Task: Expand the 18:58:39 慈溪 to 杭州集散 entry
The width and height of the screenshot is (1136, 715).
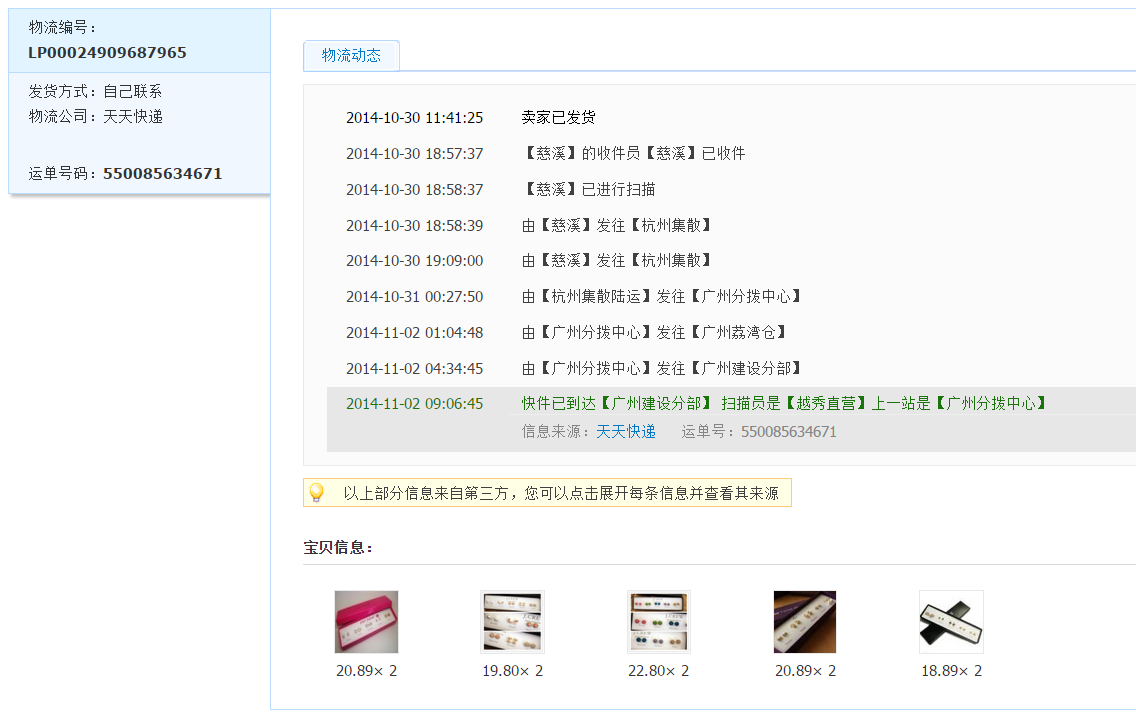Action: [617, 226]
